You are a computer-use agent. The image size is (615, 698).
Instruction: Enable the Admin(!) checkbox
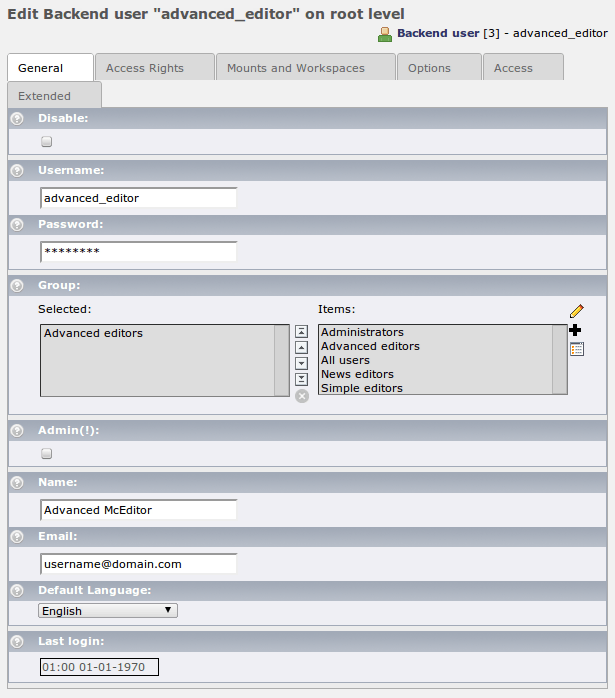46,454
